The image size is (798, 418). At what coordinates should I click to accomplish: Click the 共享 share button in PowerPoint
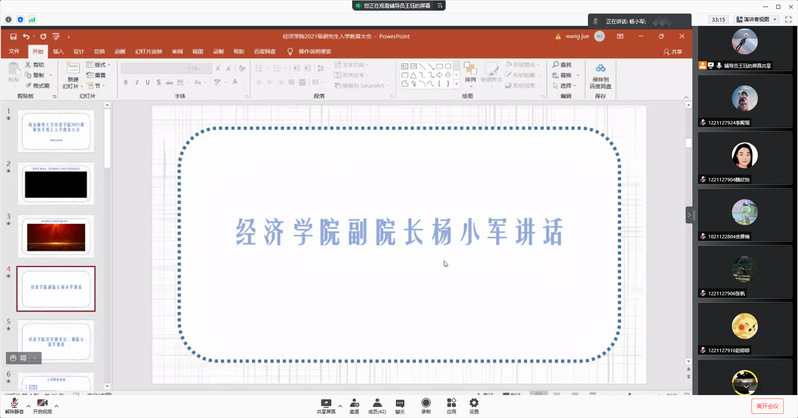pyautogui.click(x=673, y=51)
